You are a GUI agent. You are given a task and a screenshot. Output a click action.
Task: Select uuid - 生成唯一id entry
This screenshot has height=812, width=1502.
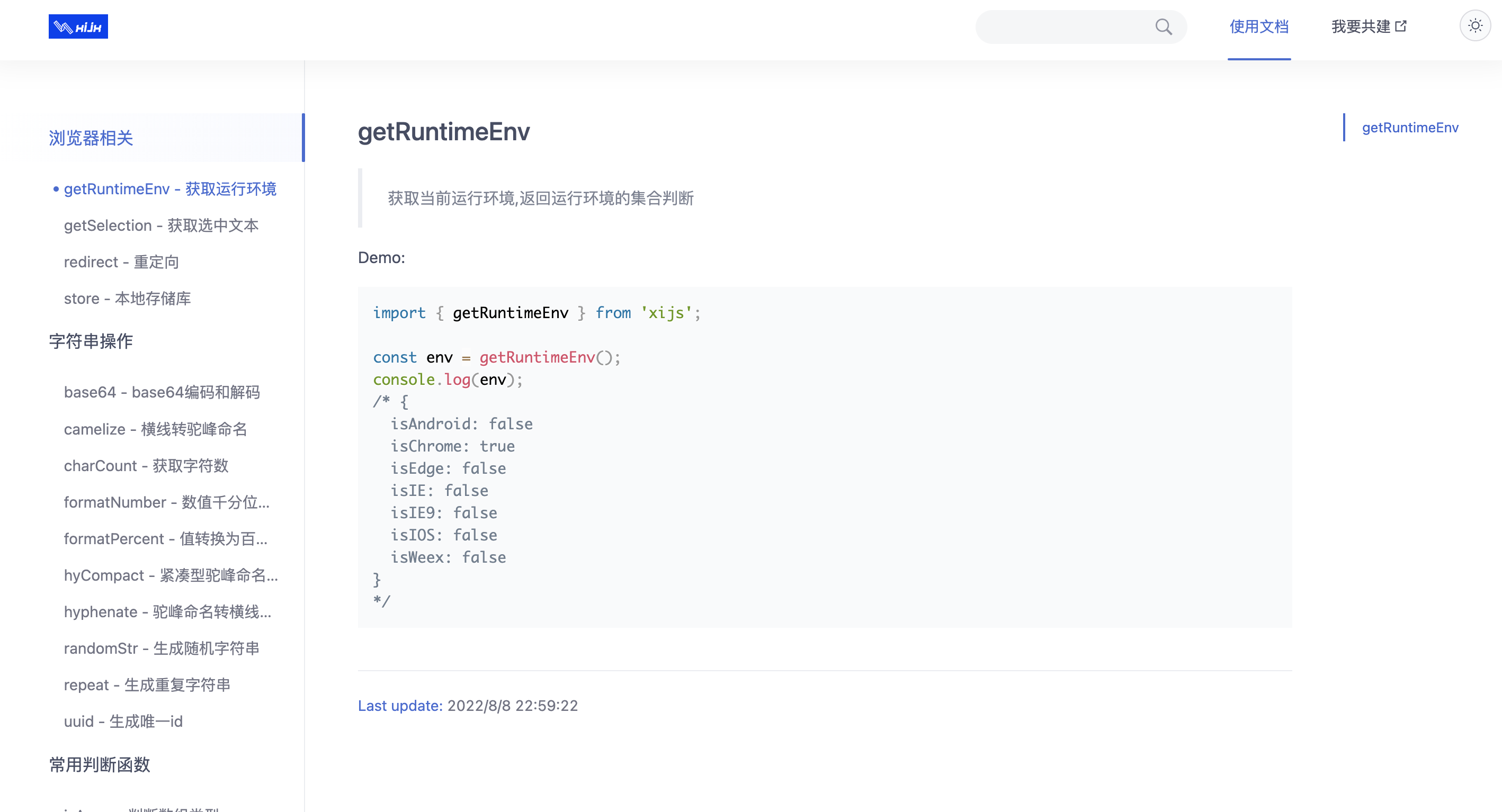pyautogui.click(x=123, y=721)
